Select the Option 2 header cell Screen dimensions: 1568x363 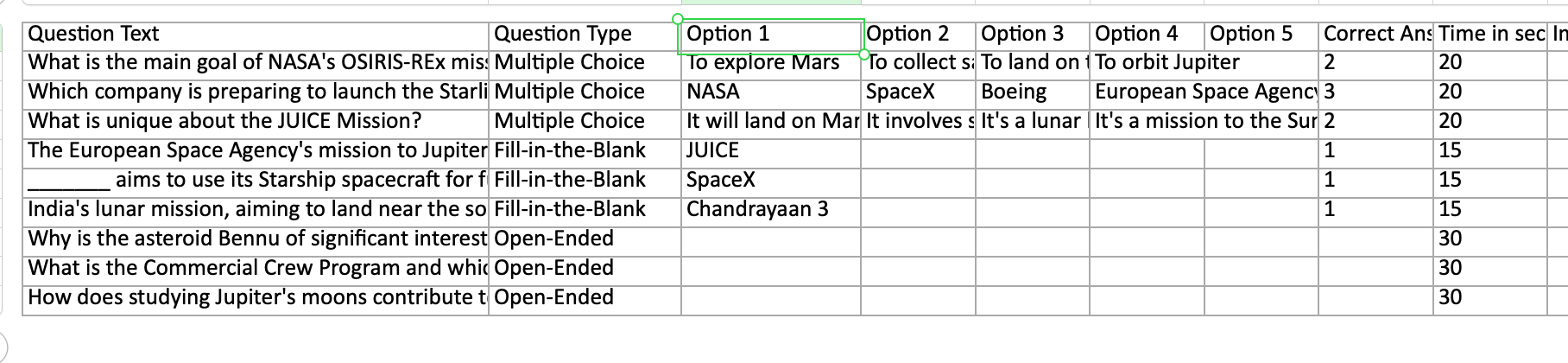918,35
